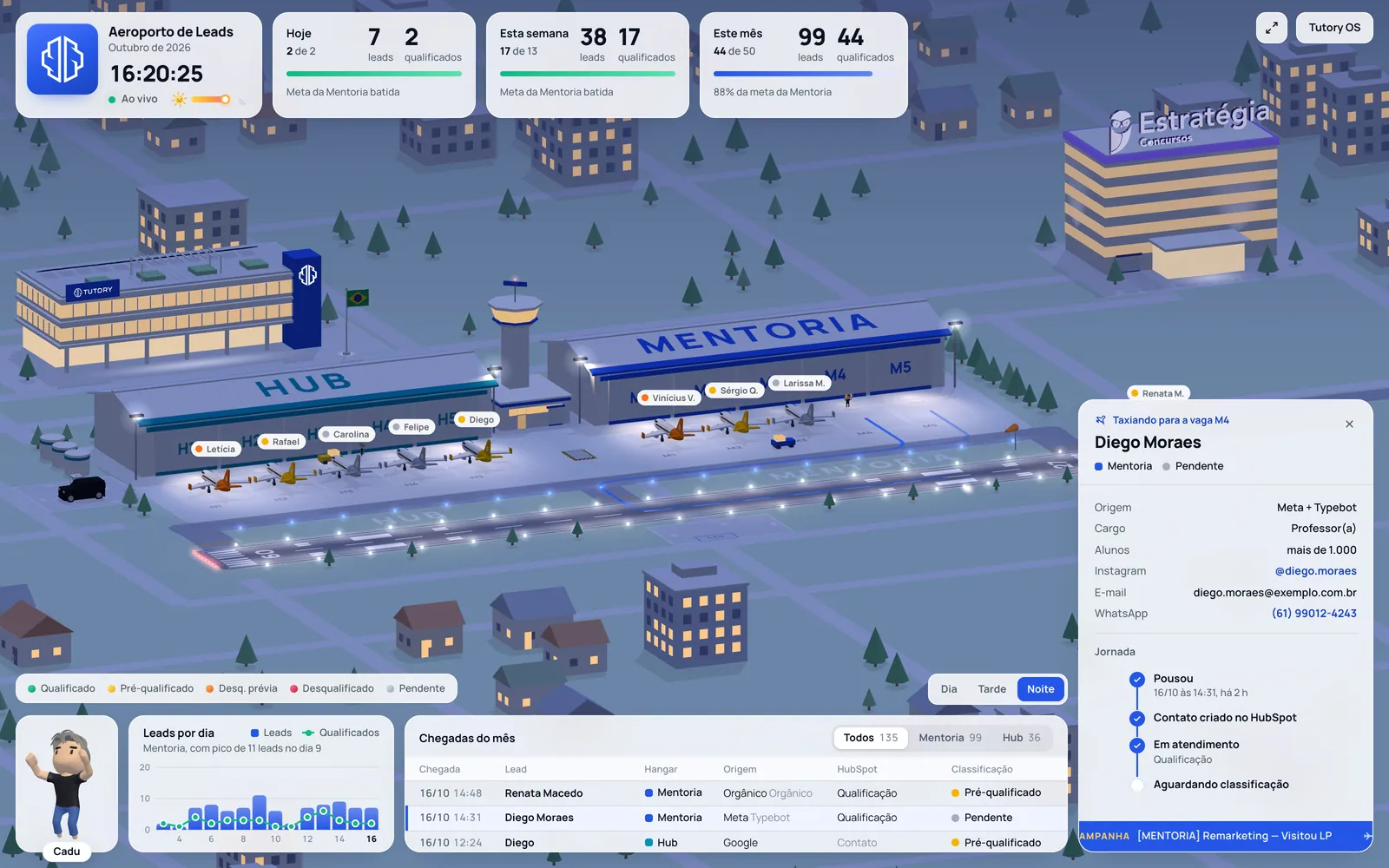Switch to the Todos 135 tab
Viewport: 1389px width, 868px height.
click(871, 738)
